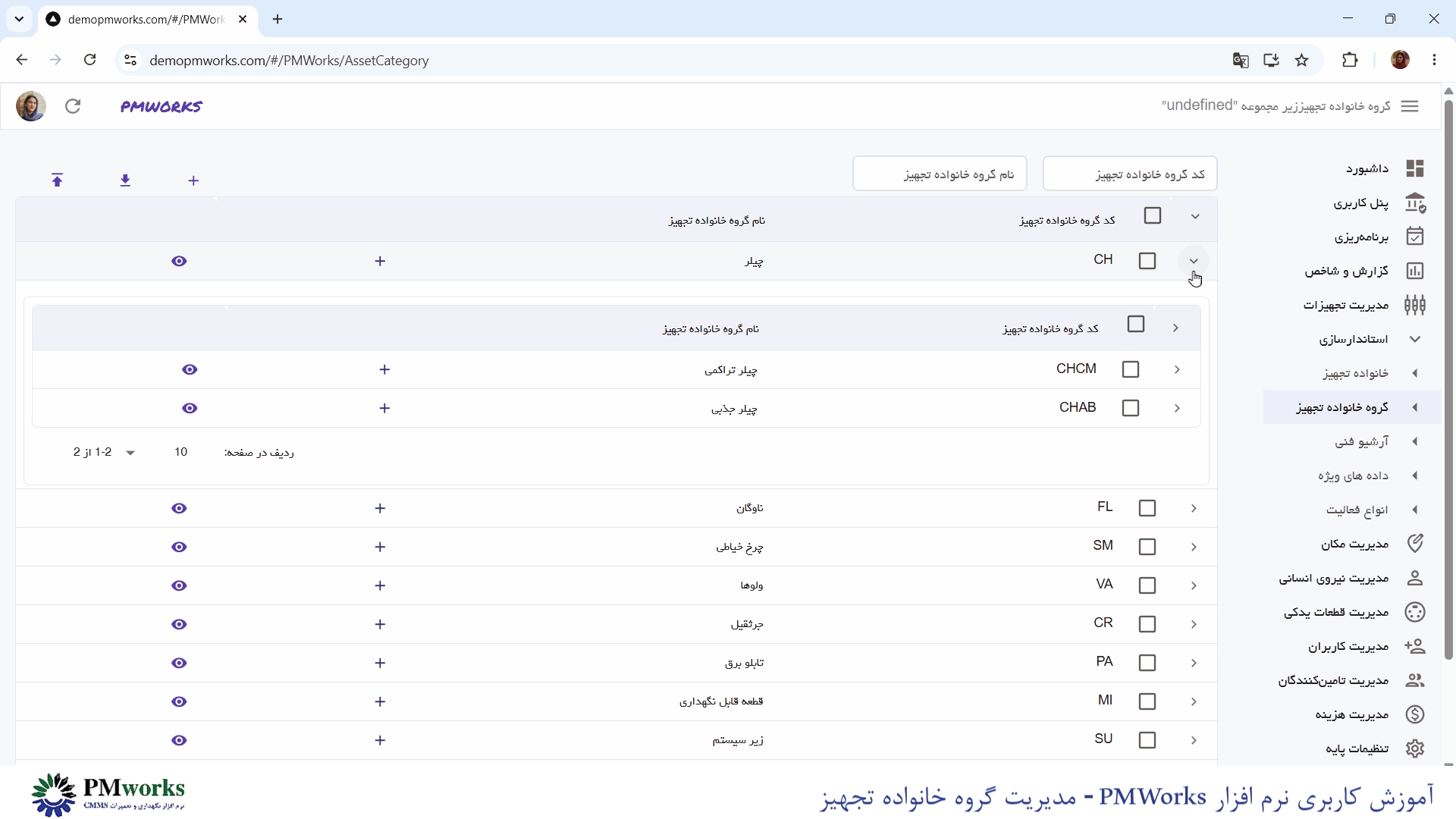Click the مدیریت هزینه dollar icon
The image size is (1456, 819).
coord(1415,714)
